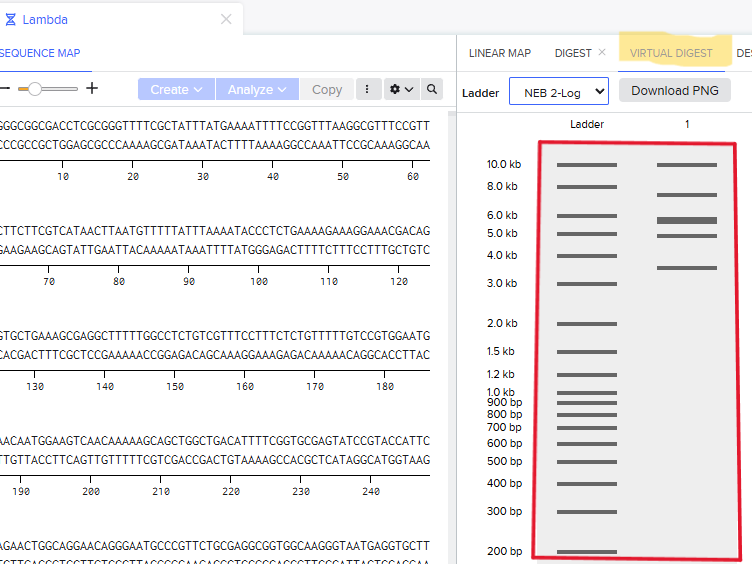Viewport: 752px width, 564px height.
Task: Click the thick 6.0 kb band in lane 1
Action: click(x=687, y=220)
